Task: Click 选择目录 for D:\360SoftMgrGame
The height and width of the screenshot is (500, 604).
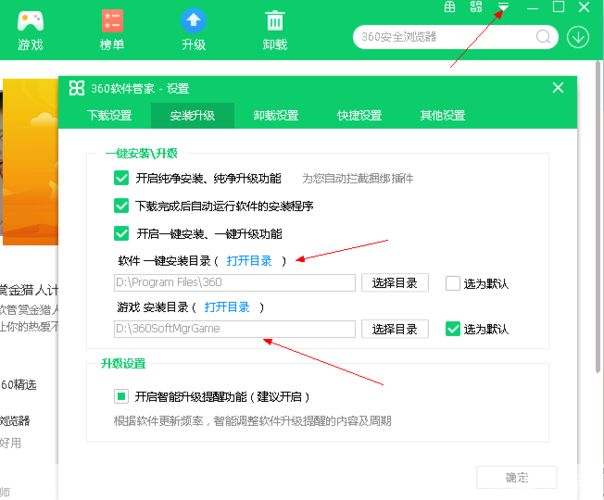Action: (x=395, y=329)
